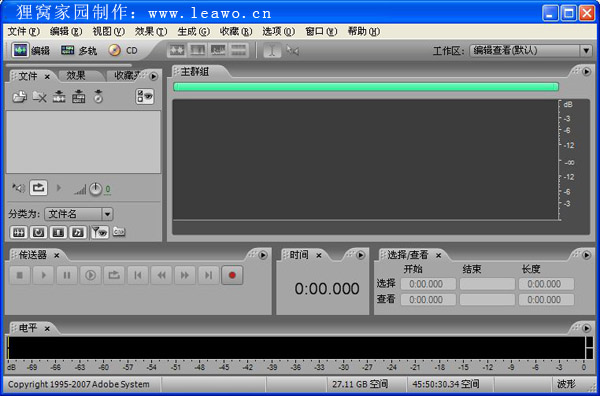The height and width of the screenshot is (396, 600).
Task: Switch to the CD view
Action: (122, 50)
